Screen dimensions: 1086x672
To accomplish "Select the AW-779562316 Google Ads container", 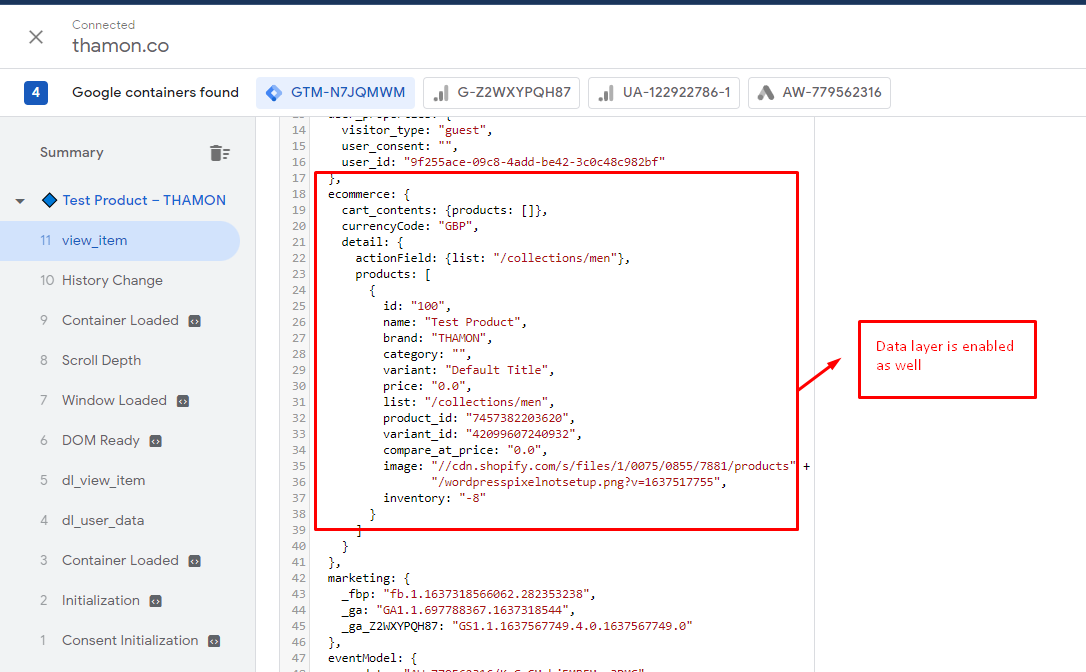I will 819,93.
